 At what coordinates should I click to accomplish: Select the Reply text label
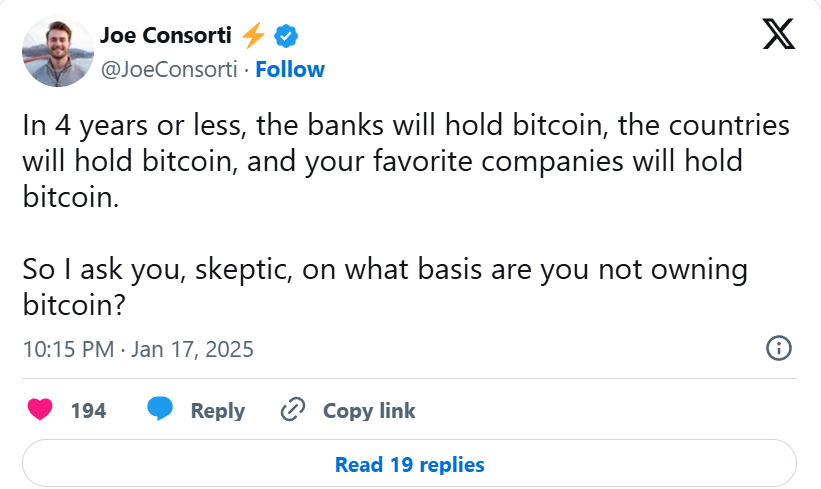pyautogui.click(x=218, y=411)
